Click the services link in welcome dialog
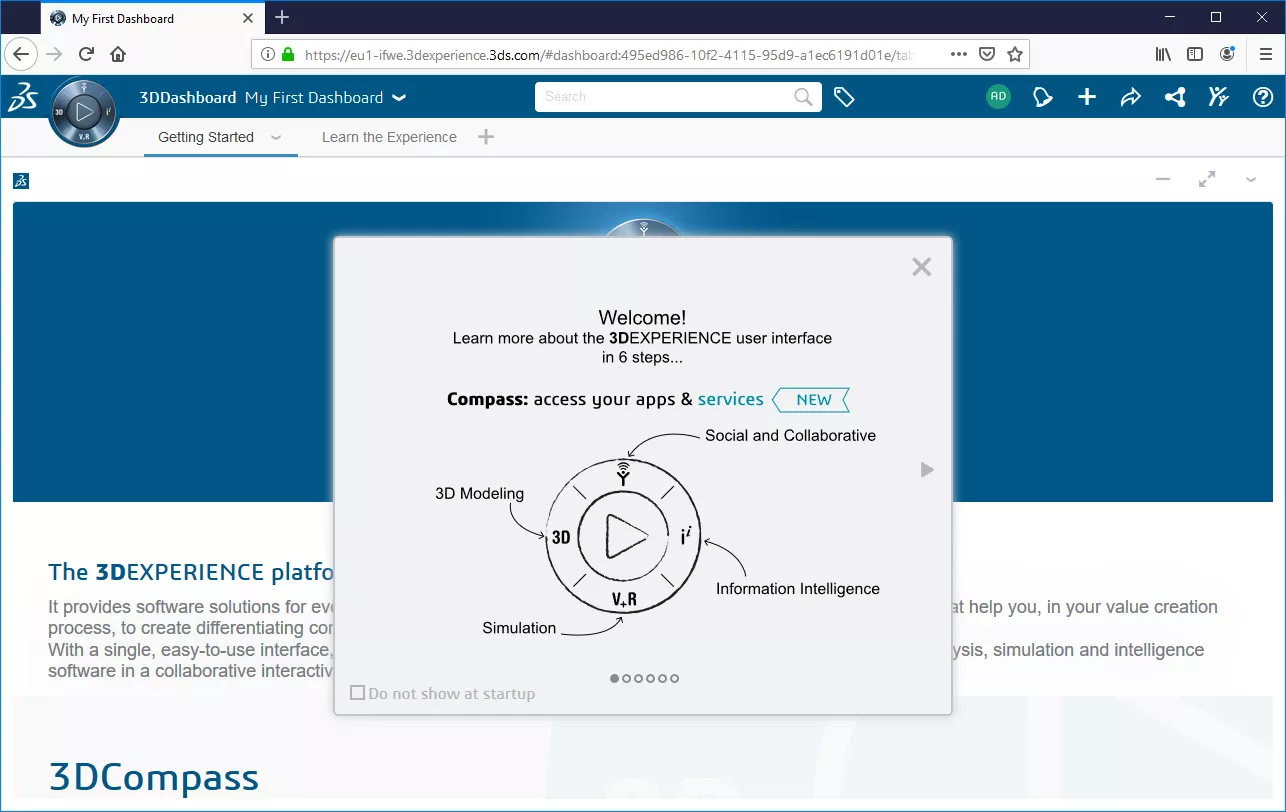The height and width of the screenshot is (812, 1286). (x=730, y=399)
